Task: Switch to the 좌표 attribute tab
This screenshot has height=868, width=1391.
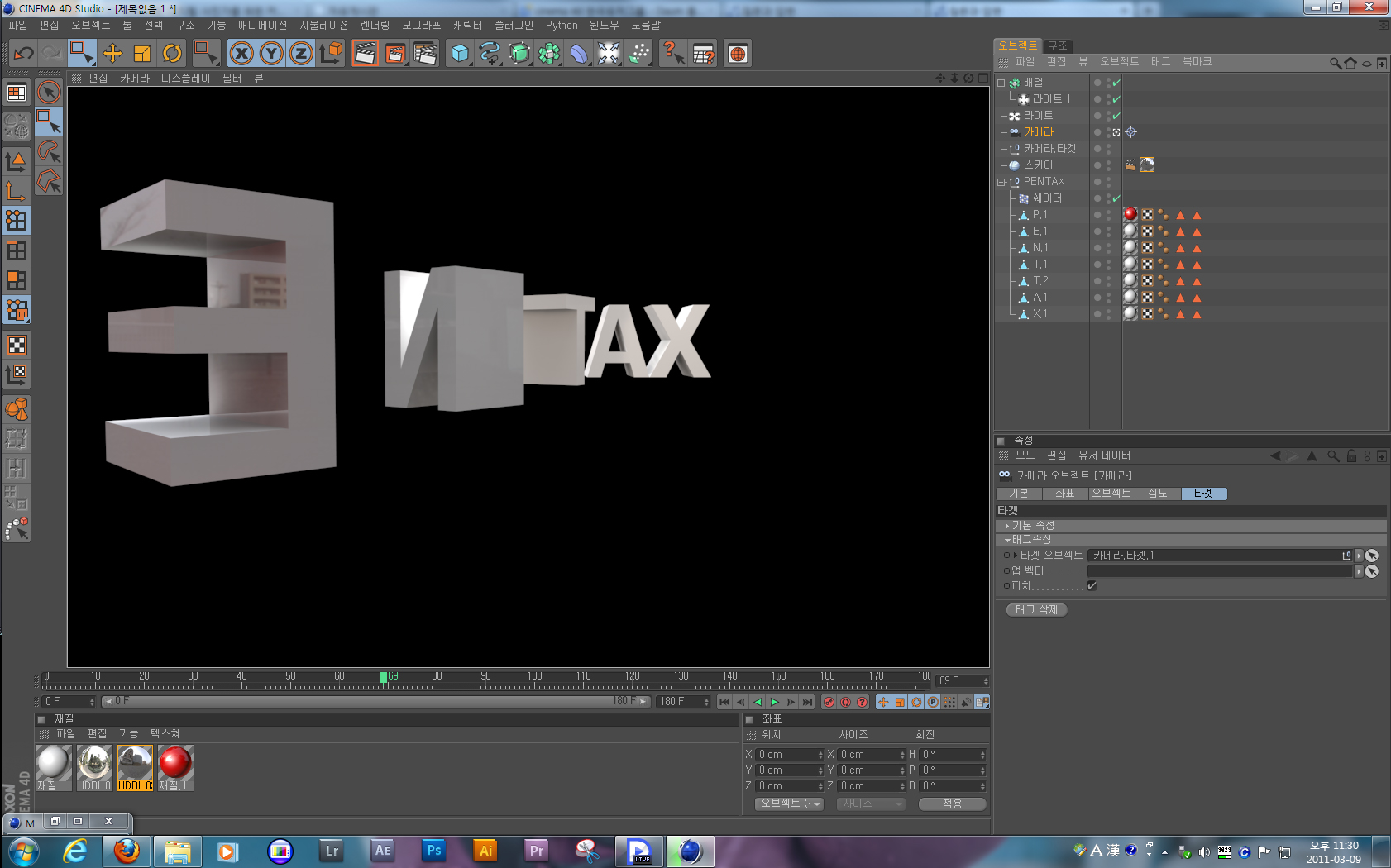Action: pos(1064,494)
